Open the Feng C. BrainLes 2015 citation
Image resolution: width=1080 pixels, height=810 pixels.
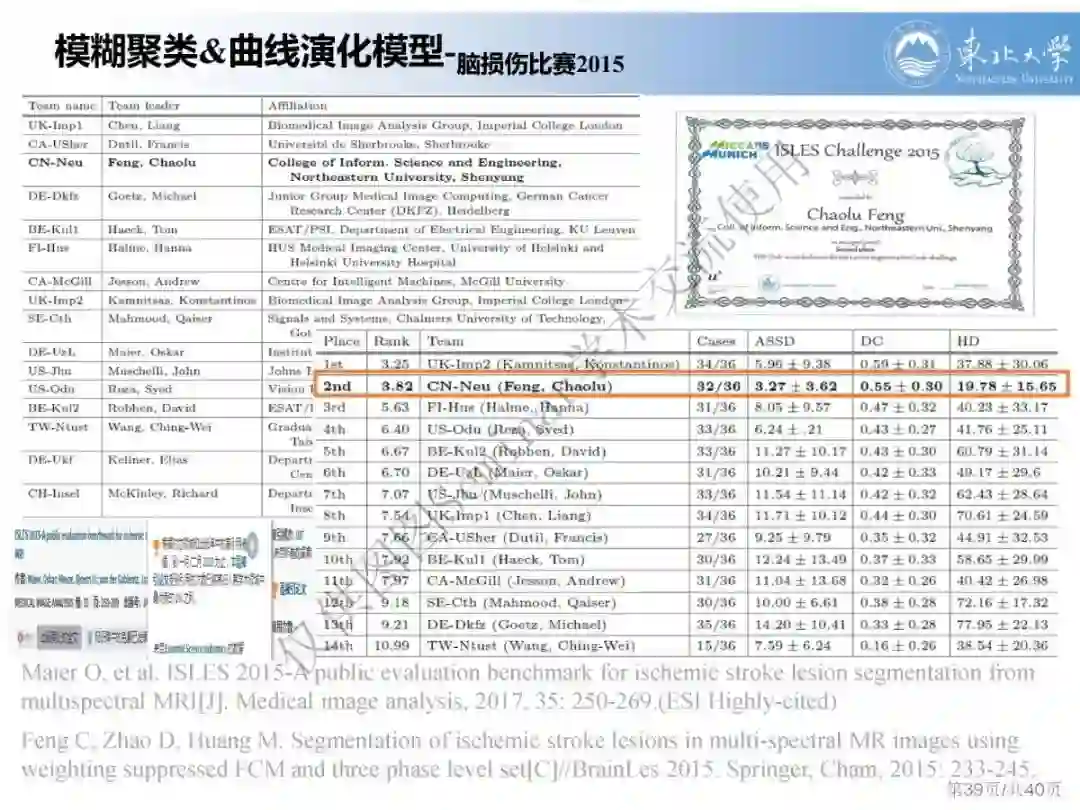pyautogui.click(x=528, y=755)
